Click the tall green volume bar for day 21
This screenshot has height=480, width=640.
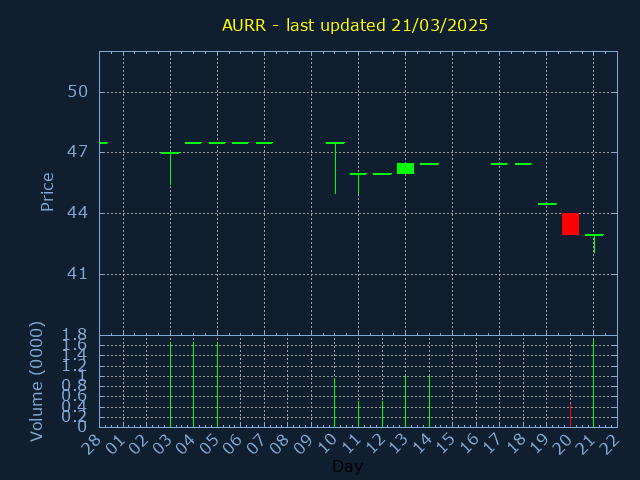tap(593, 383)
